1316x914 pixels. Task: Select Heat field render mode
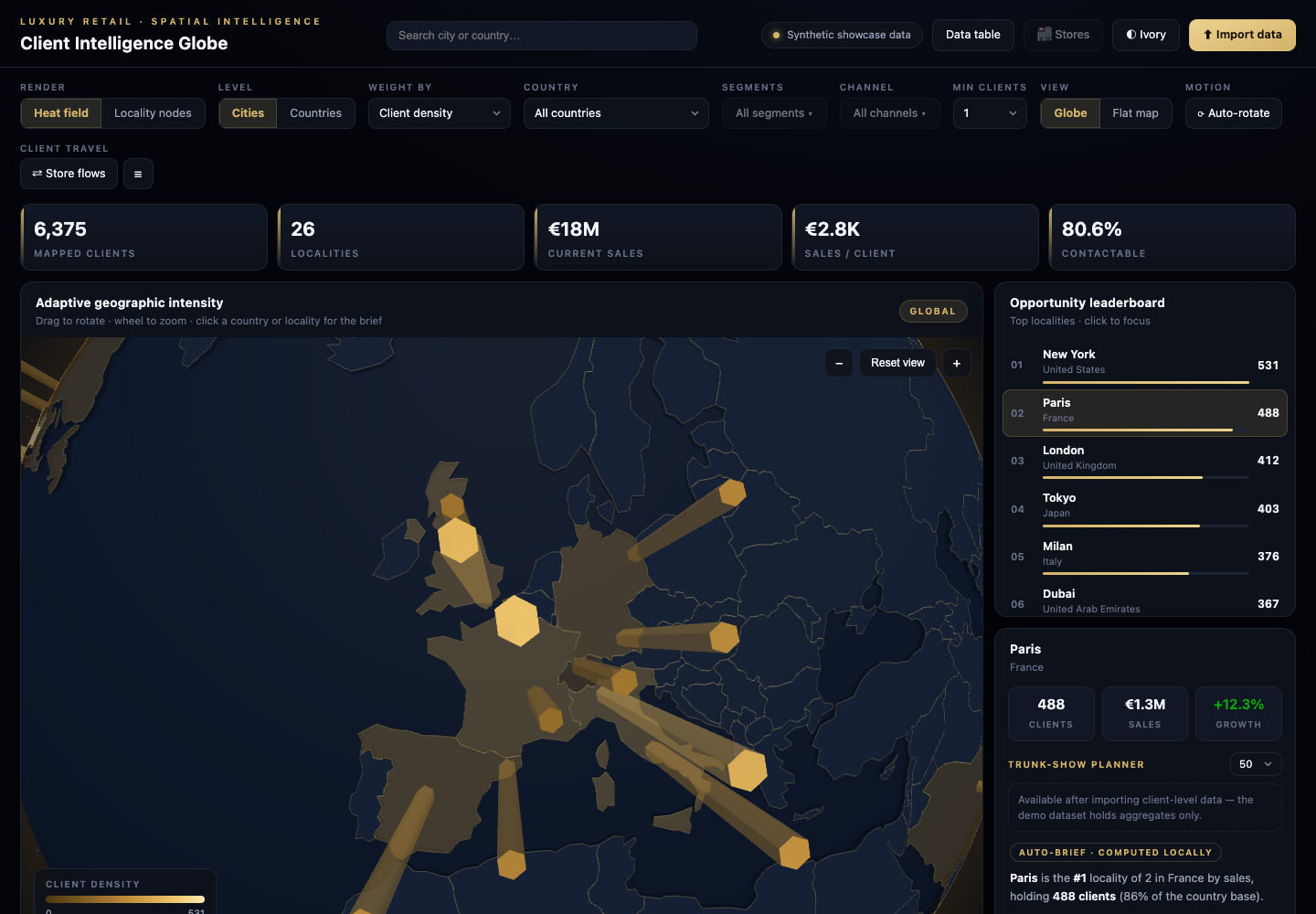61,113
